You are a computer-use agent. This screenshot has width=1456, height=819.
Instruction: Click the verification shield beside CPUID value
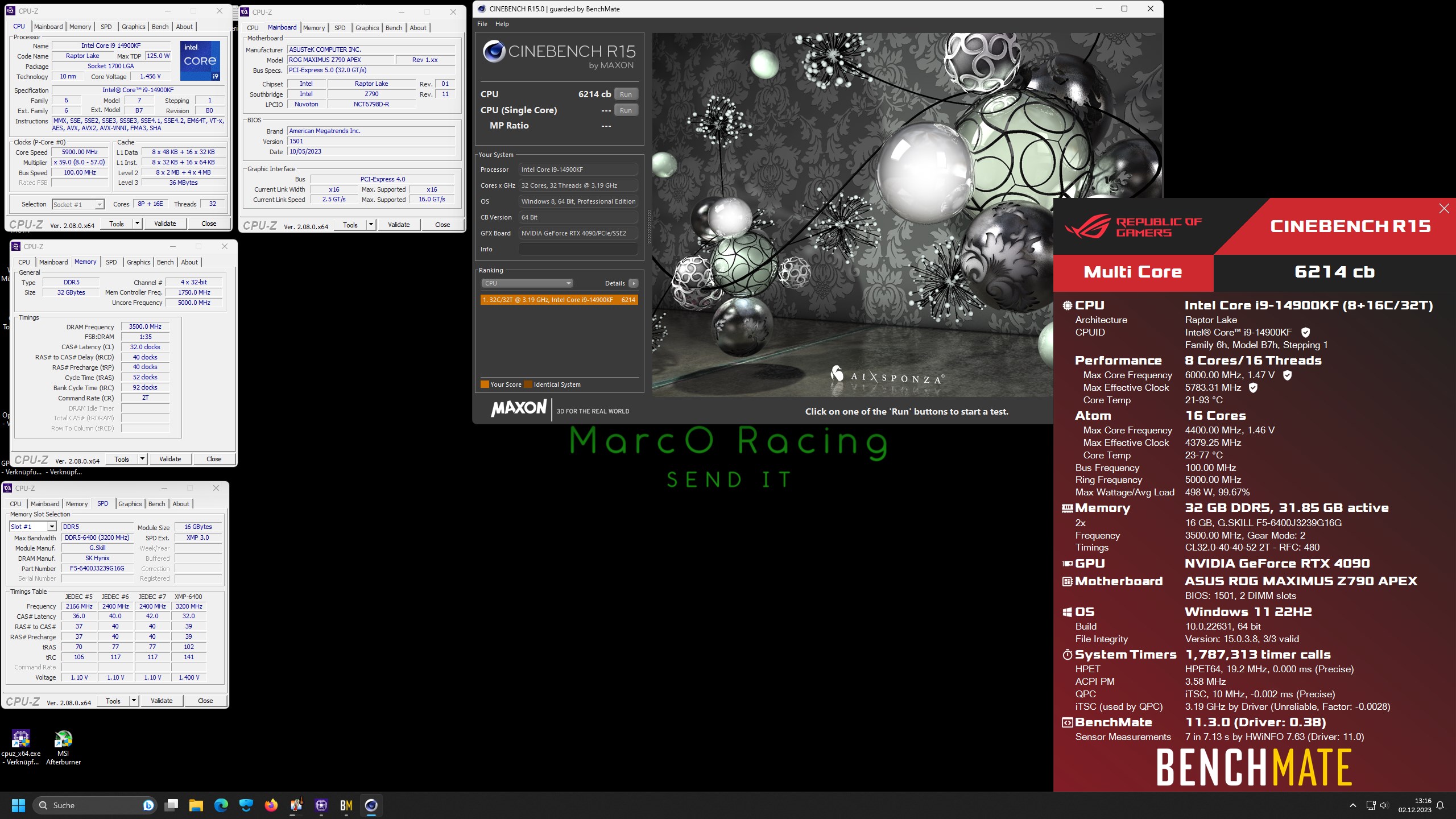(x=1306, y=332)
